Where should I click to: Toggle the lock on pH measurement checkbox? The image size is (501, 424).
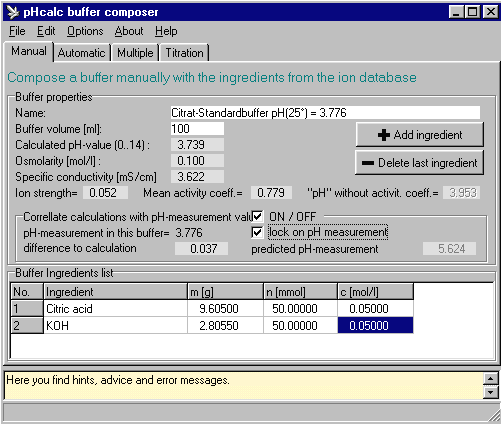(257, 232)
